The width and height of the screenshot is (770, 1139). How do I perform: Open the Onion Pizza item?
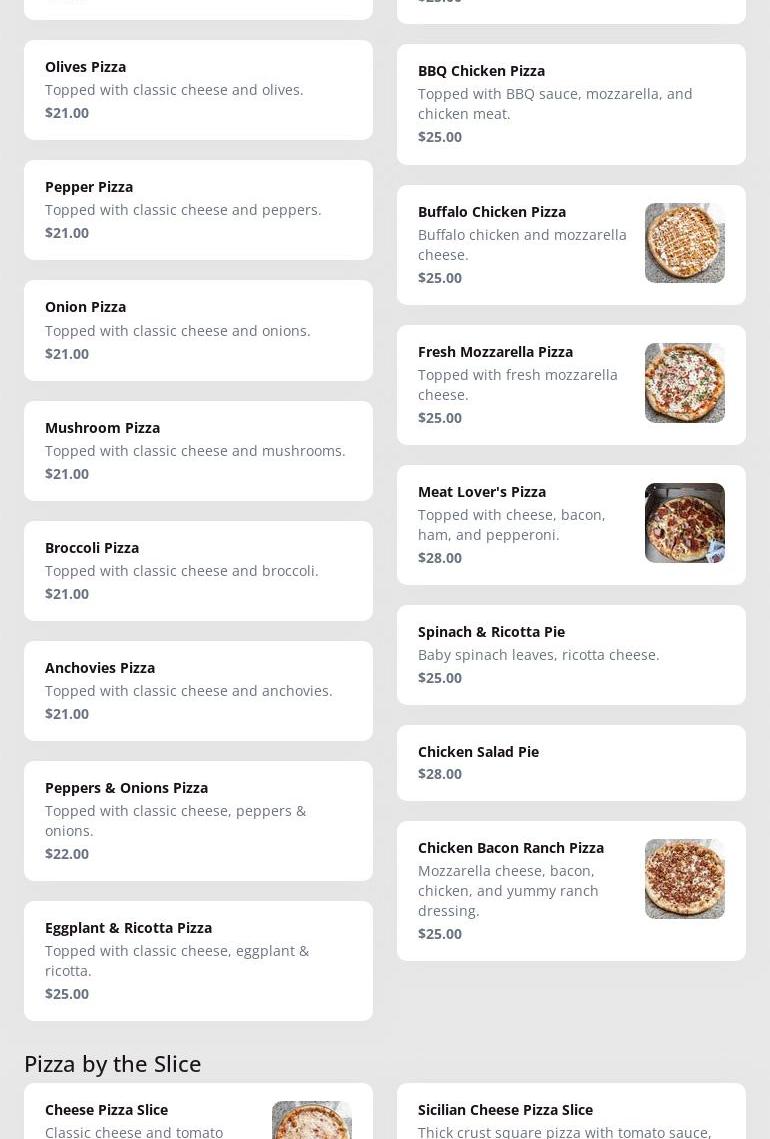point(198,330)
